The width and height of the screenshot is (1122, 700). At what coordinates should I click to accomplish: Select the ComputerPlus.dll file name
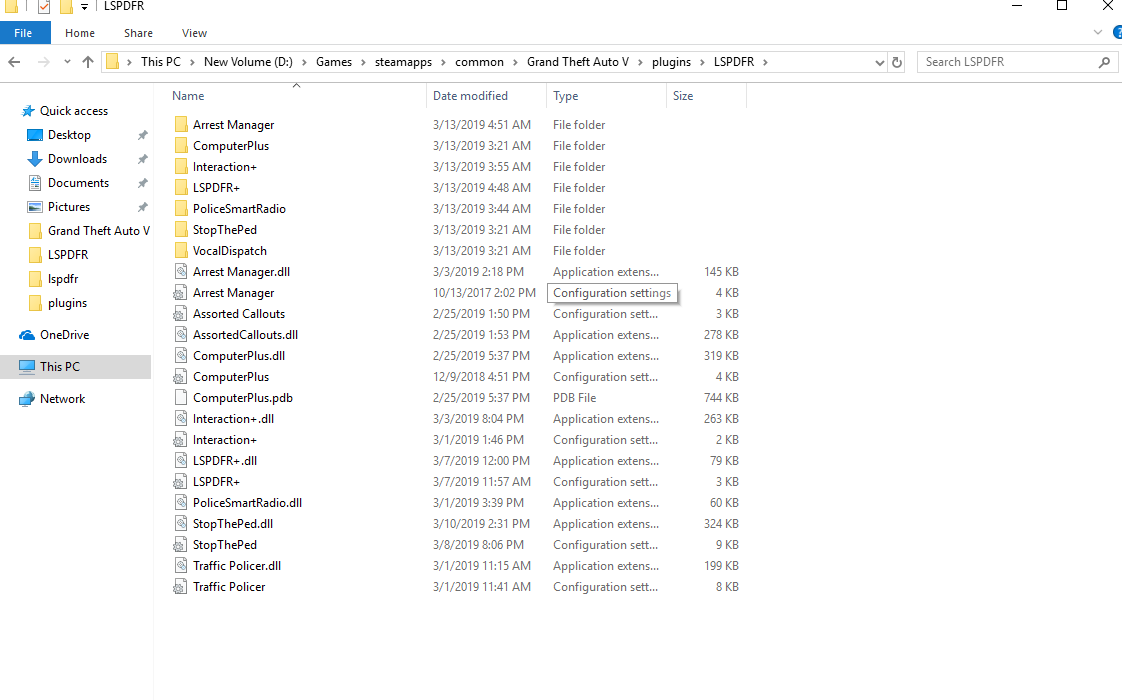click(239, 356)
